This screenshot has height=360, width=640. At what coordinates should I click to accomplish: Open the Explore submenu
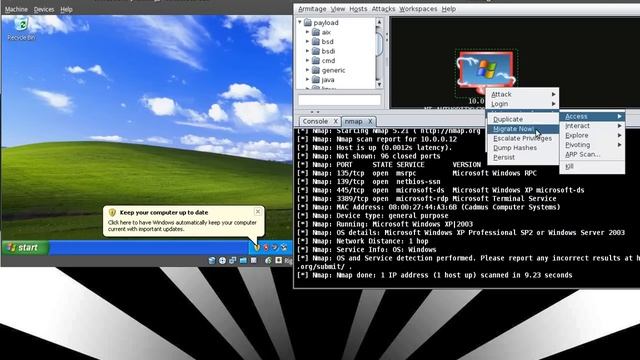pyautogui.click(x=592, y=135)
